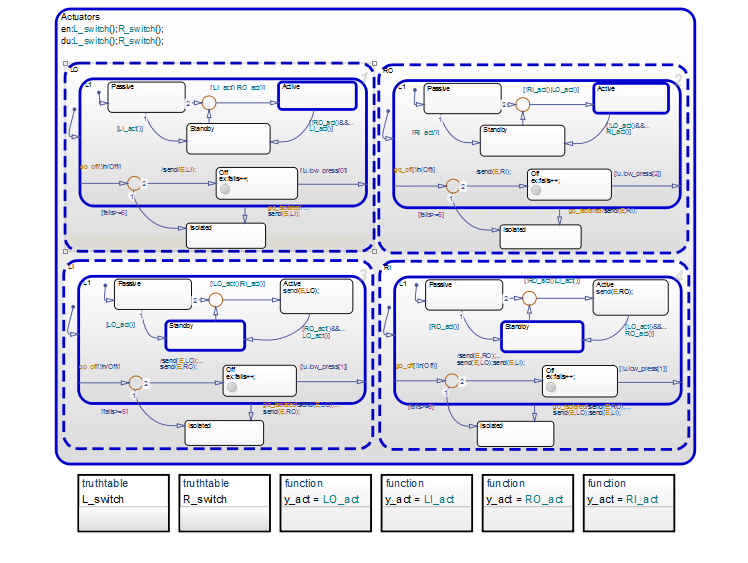The height and width of the screenshot is (563, 748).
Task: Open the y_act = RO_act function box
Action: click(528, 503)
